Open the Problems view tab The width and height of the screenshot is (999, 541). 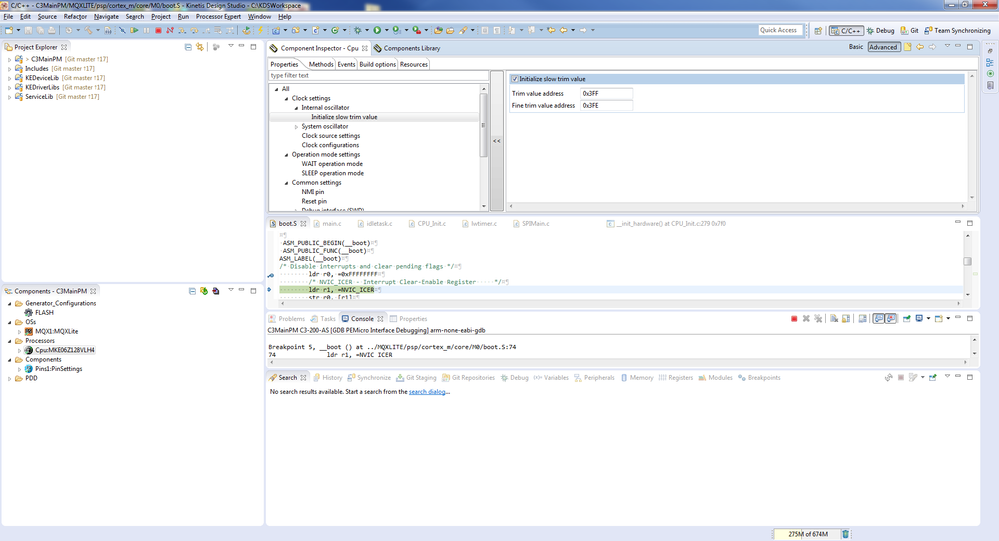coord(287,319)
